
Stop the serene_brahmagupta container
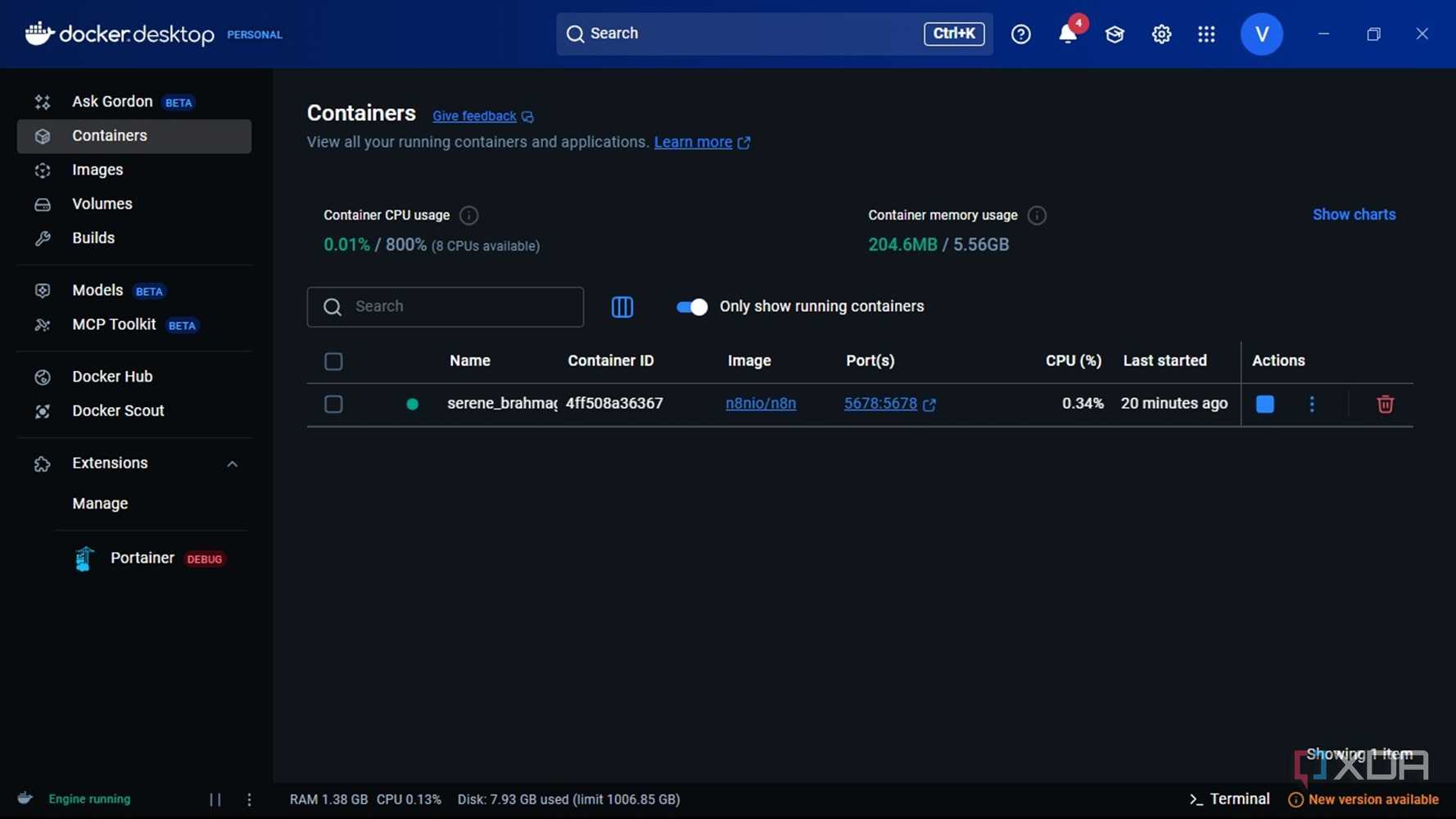(x=1264, y=404)
